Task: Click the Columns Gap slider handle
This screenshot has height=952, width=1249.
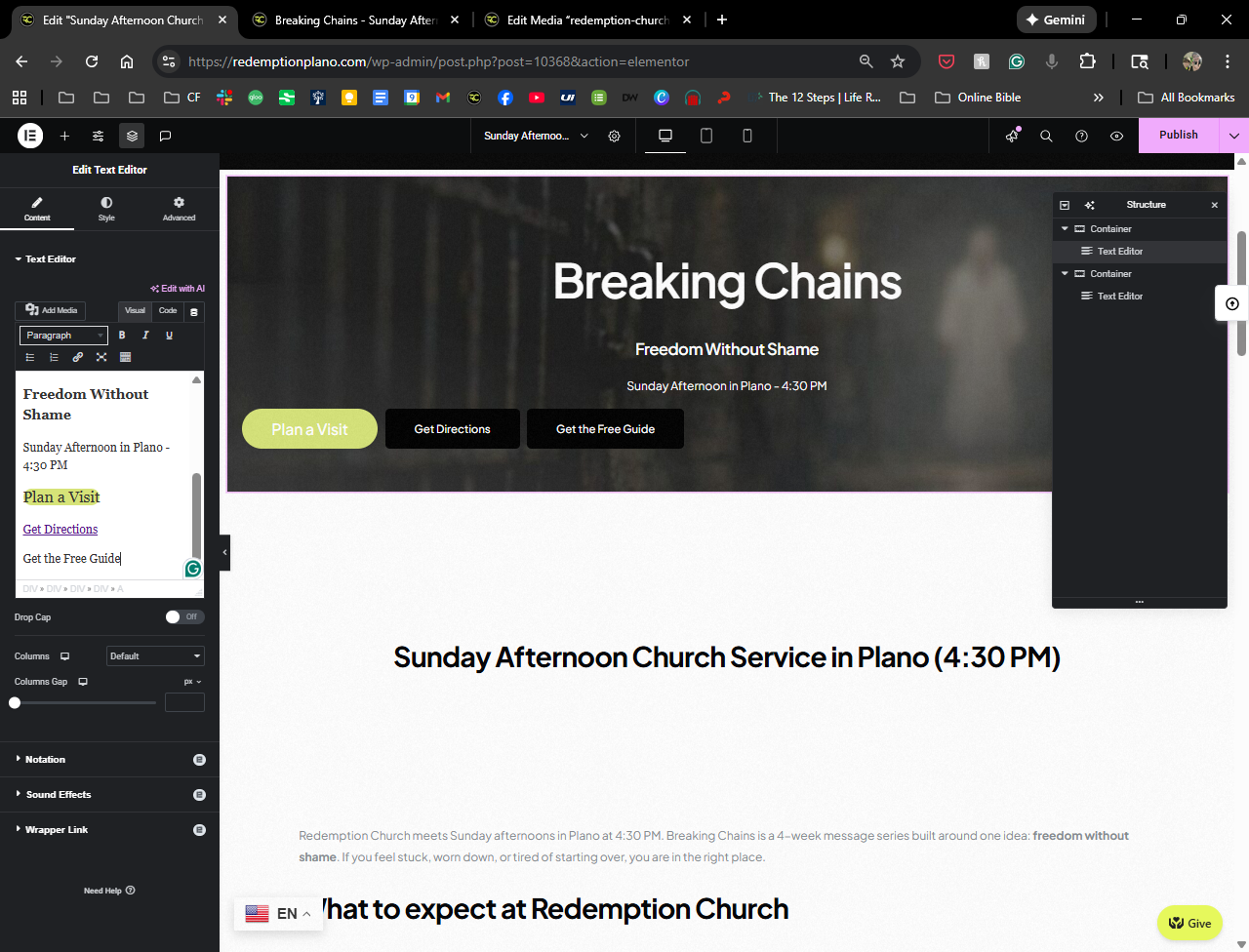Action: click(15, 702)
